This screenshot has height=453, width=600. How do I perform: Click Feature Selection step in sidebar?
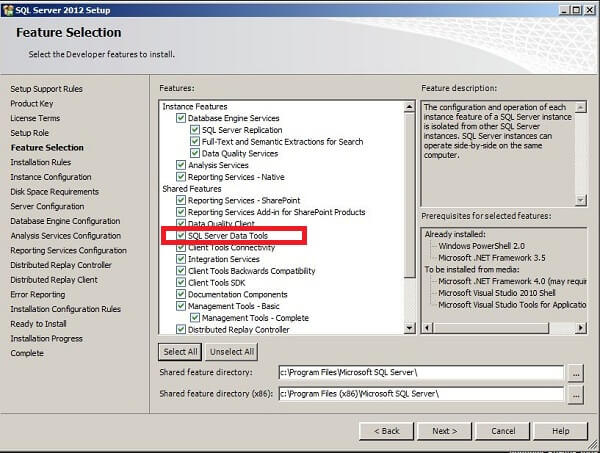tap(47, 147)
